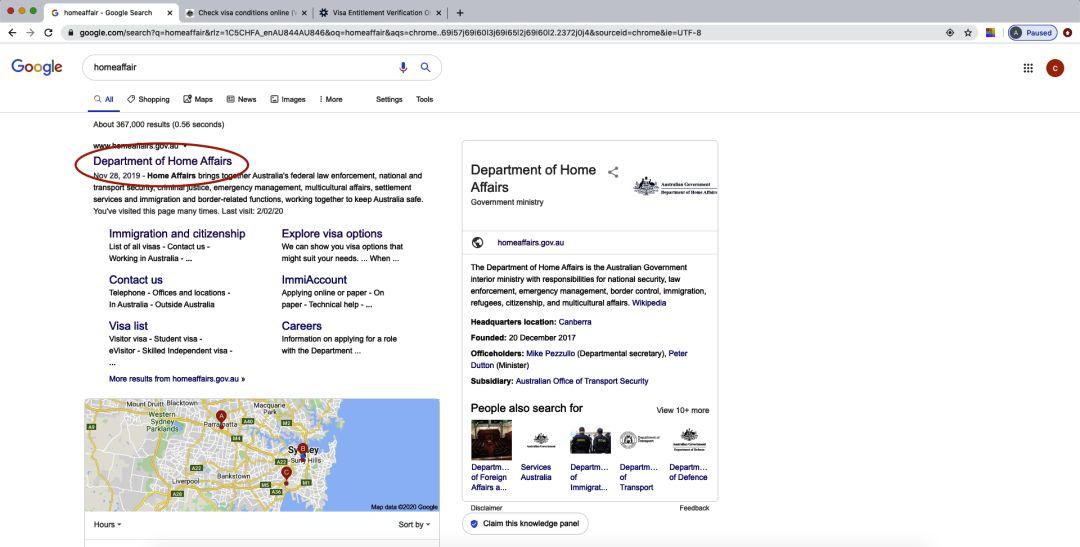Image resolution: width=1080 pixels, height=547 pixels.
Task: Click the Google logo
Action: [x=37, y=67]
